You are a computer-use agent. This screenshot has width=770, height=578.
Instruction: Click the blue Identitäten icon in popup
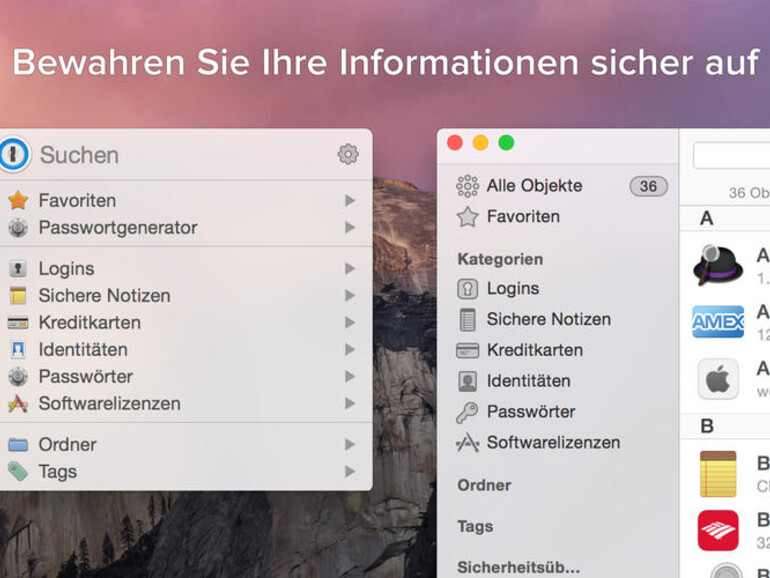pos(18,350)
